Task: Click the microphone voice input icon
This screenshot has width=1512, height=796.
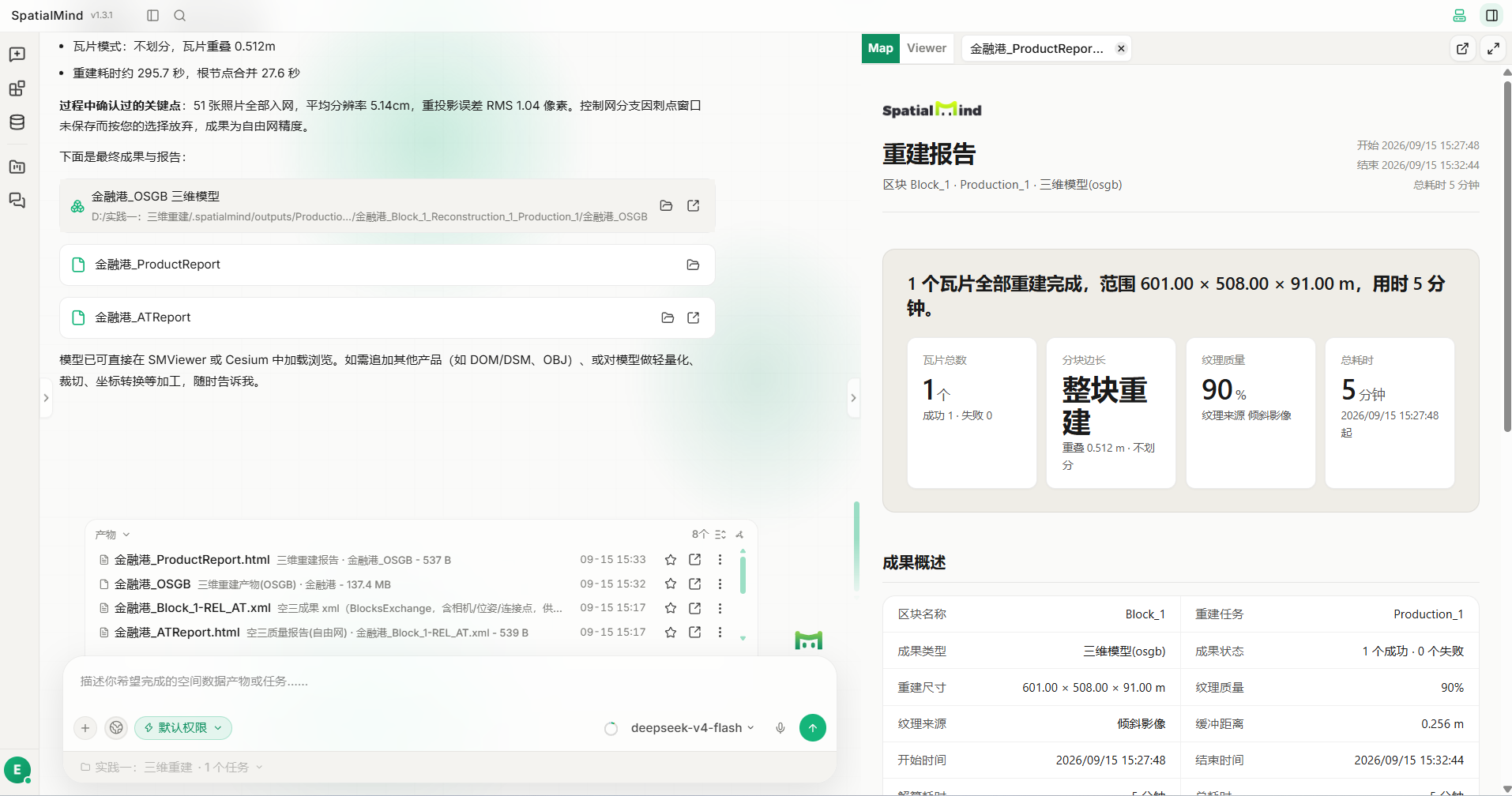Action: click(780, 728)
